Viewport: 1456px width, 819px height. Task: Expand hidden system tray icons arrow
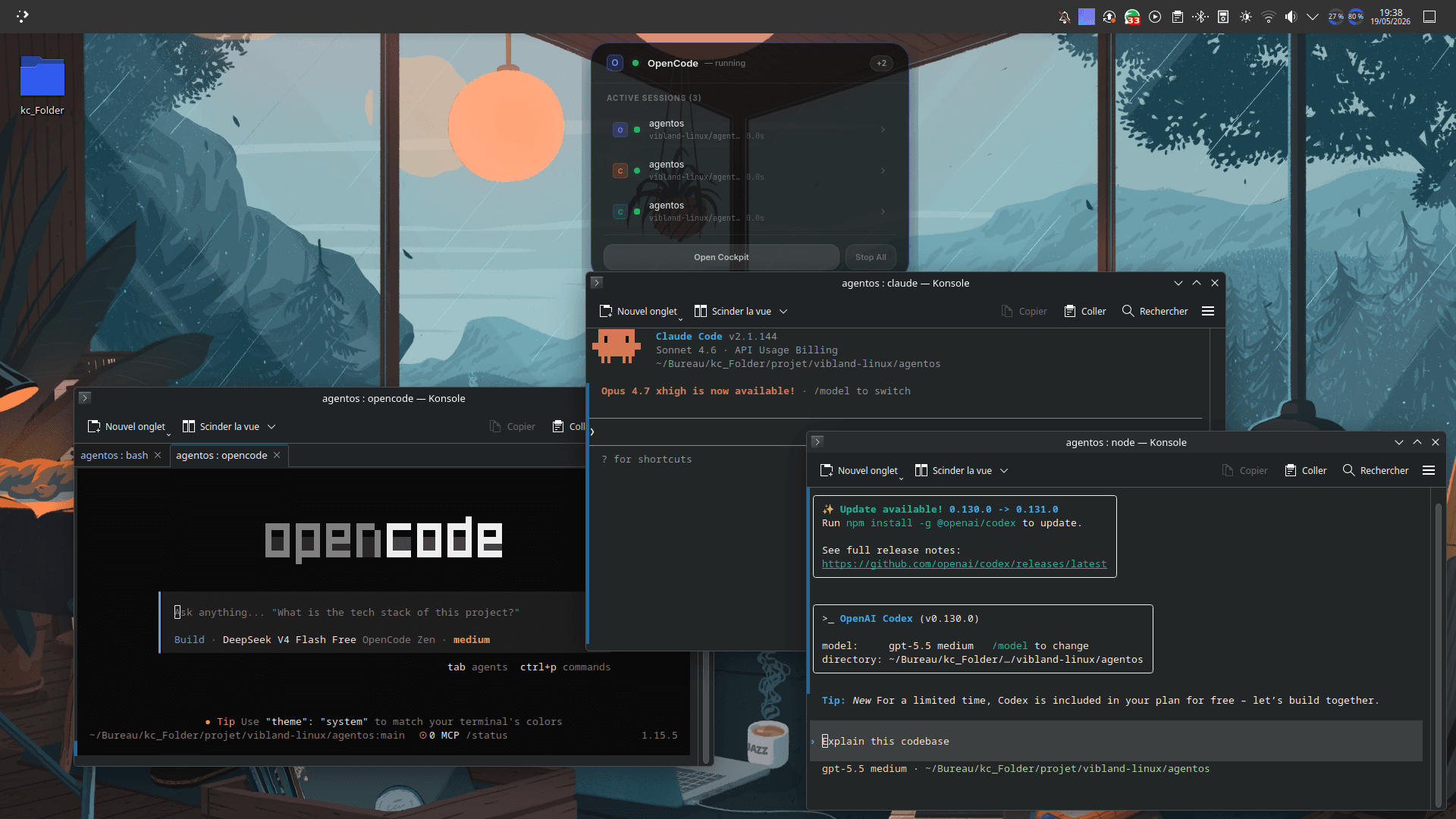[x=1313, y=17]
